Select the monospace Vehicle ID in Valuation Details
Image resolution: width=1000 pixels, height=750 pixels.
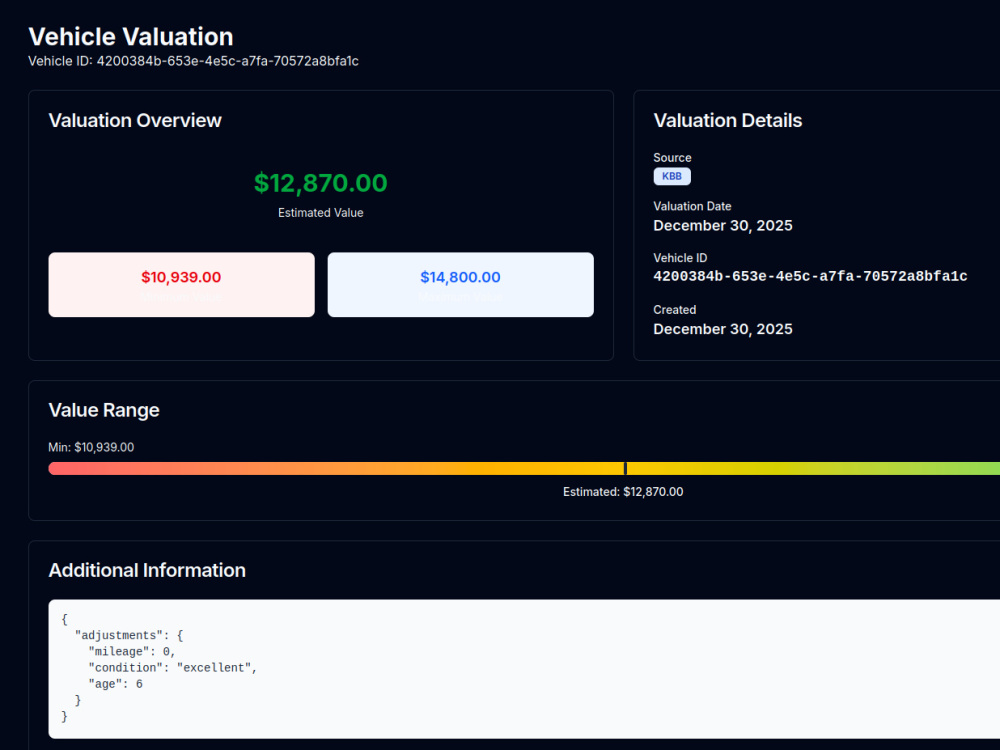click(810, 276)
